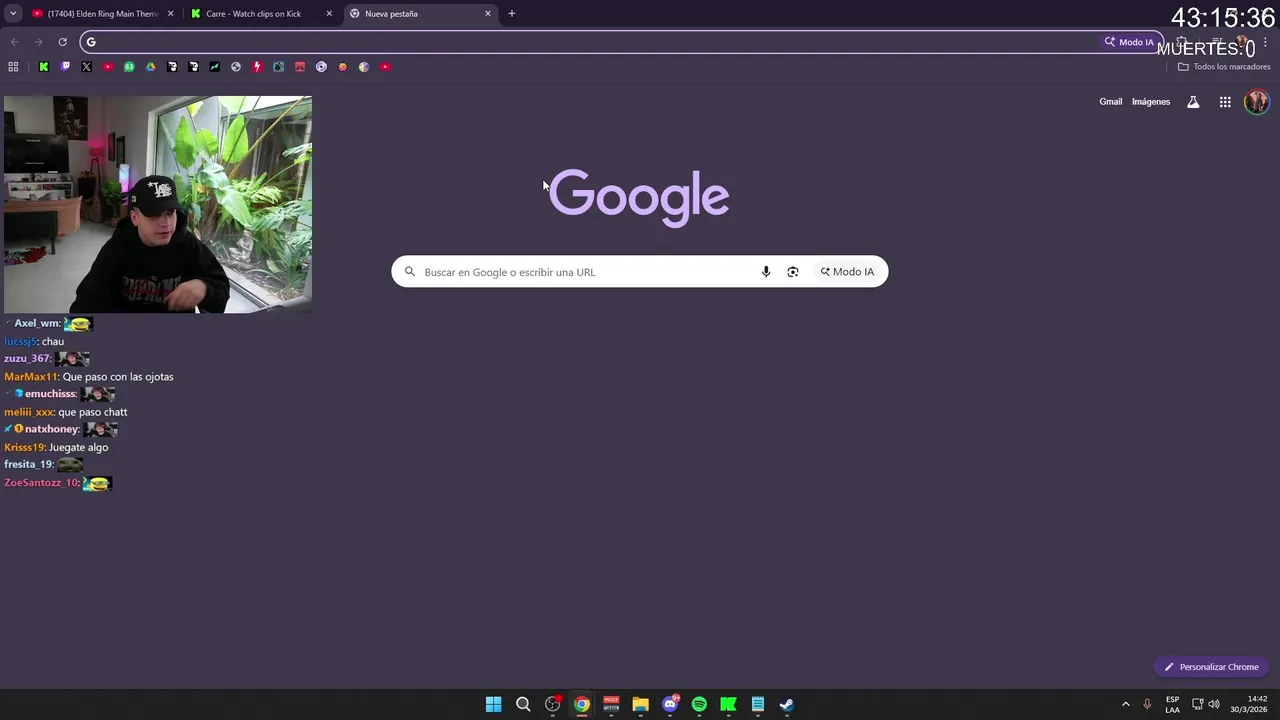
Task: Open the red lightning bolt bookmark
Action: (257, 67)
